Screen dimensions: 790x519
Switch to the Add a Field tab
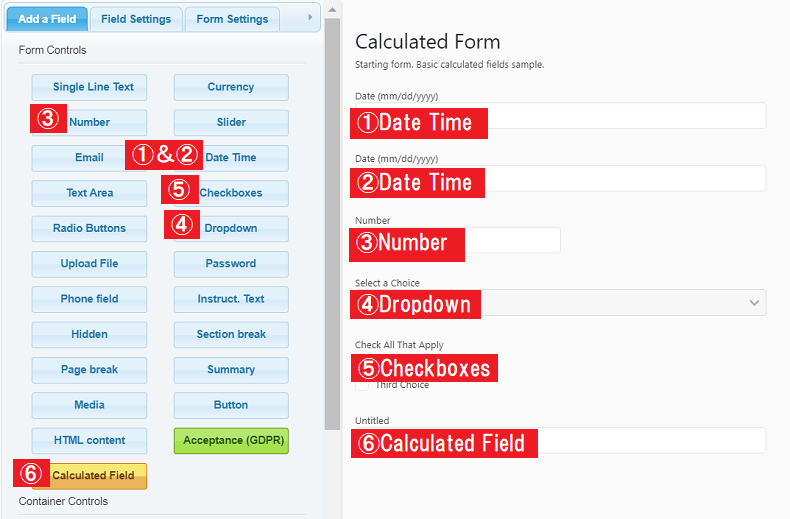(x=47, y=19)
